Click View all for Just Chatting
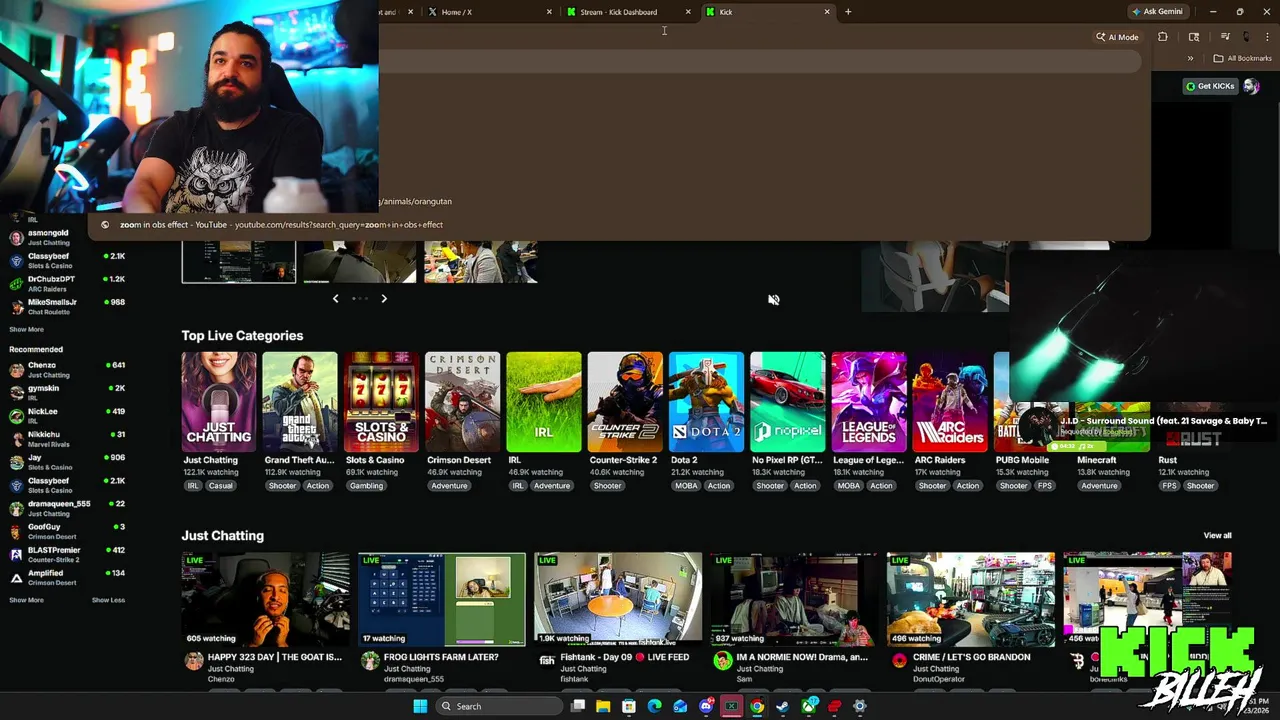This screenshot has height=720, width=1280. point(1217,536)
